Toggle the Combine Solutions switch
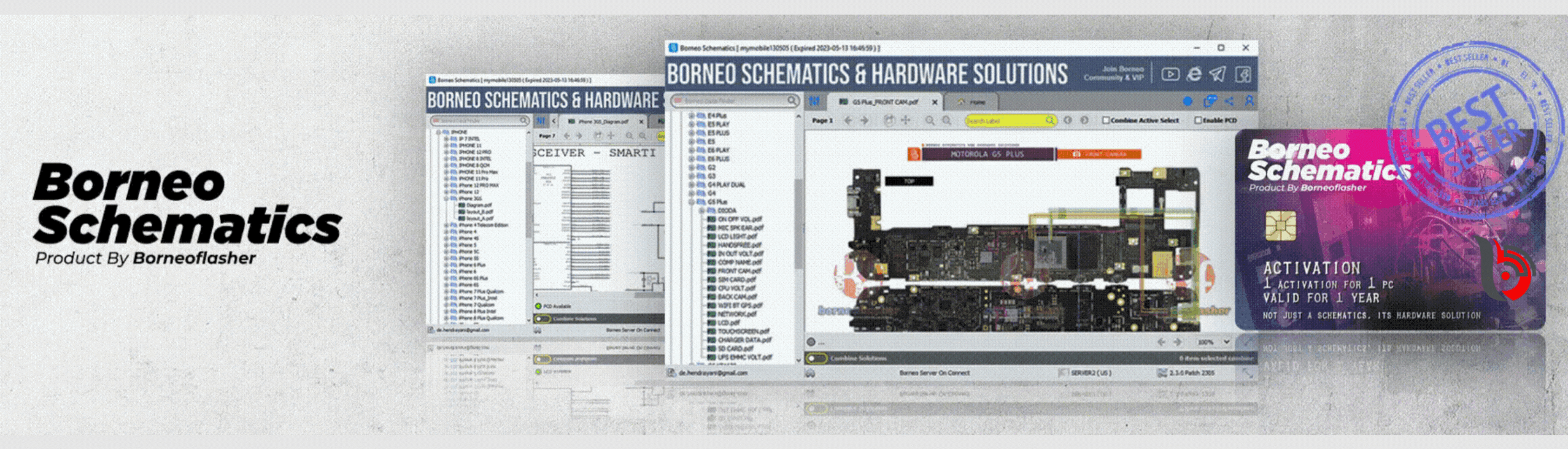The image size is (1568, 449). pos(816,358)
